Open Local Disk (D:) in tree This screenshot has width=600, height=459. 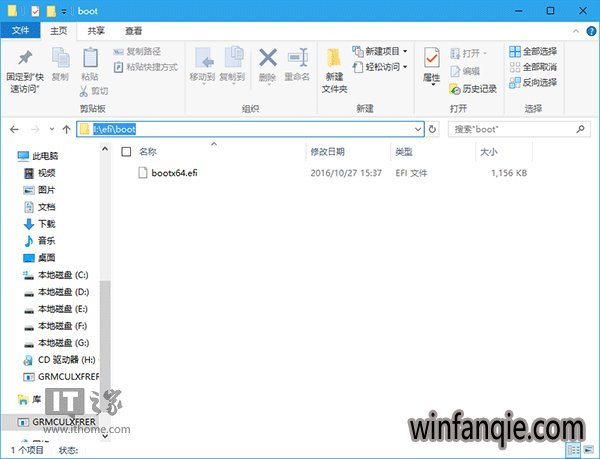coord(56,292)
